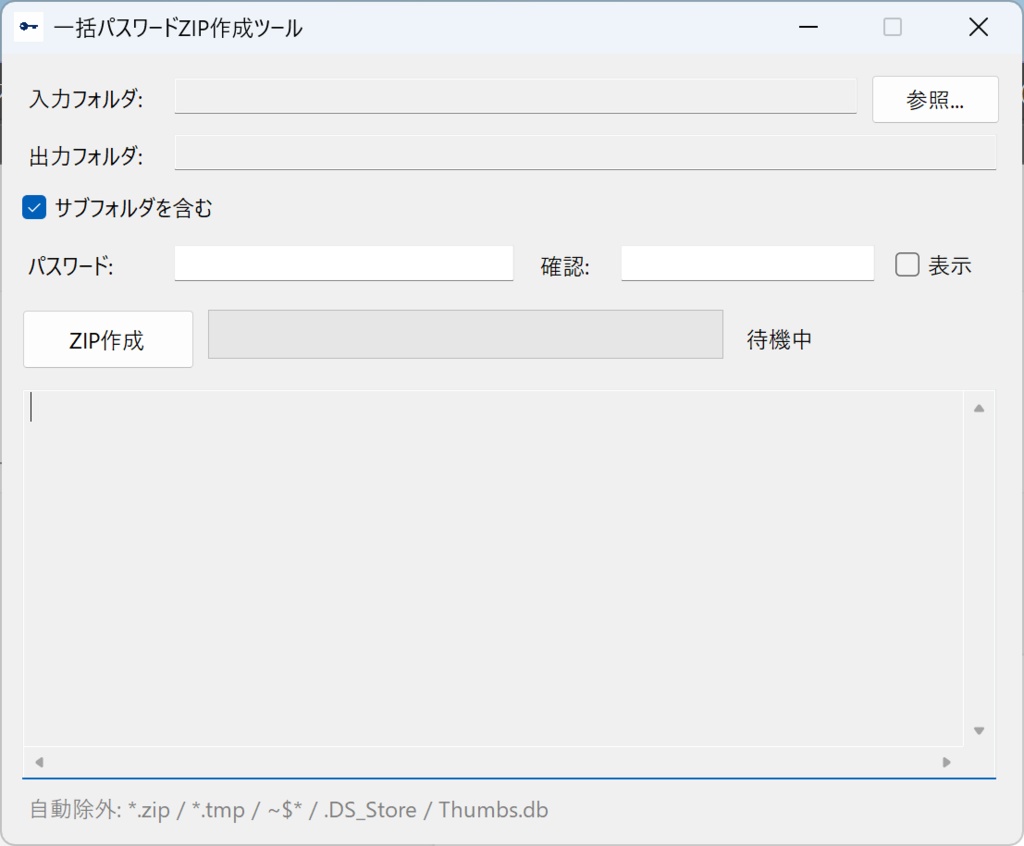Screen dimensions: 1024x846
Task: Select the パスワード entry field
Action: (343, 263)
